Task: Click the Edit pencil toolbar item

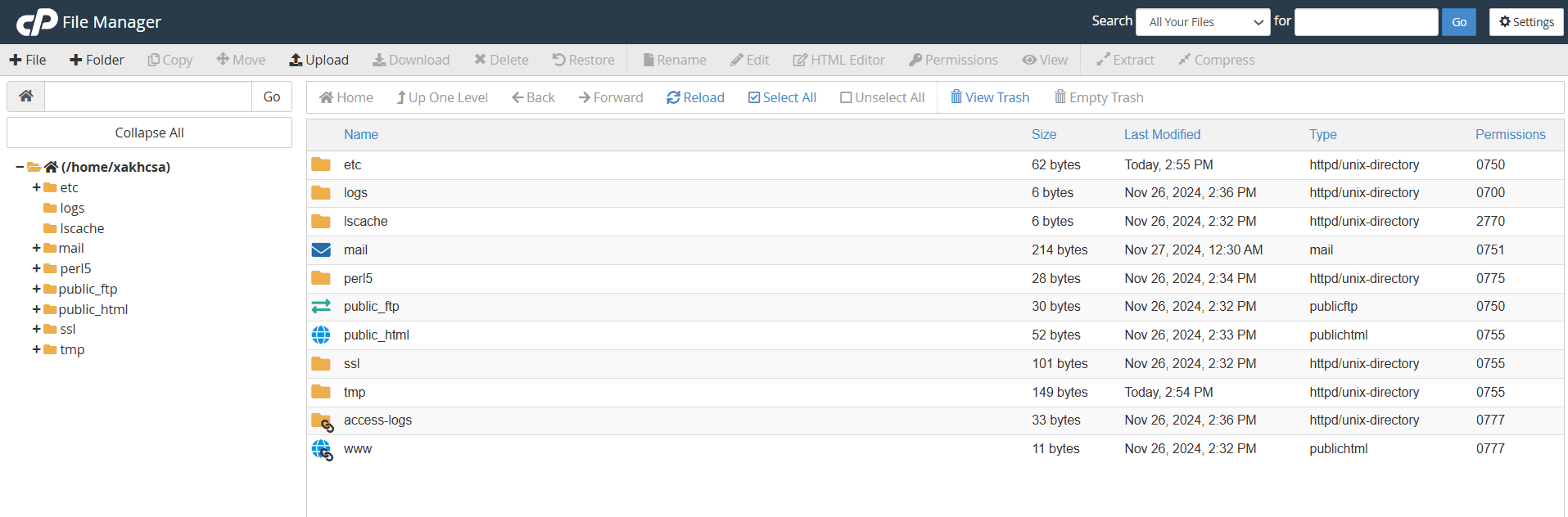Action: coord(749,60)
